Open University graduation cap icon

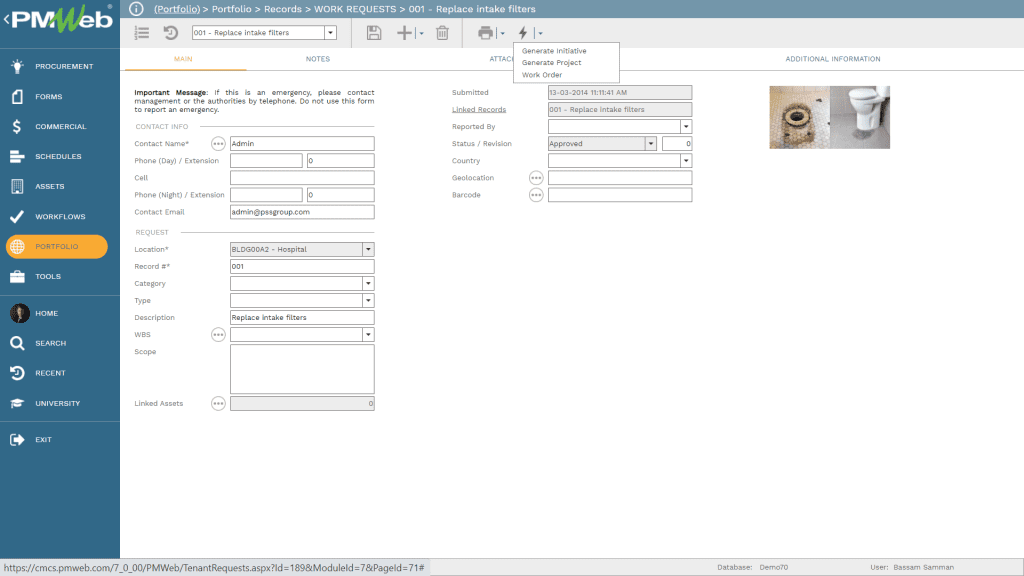point(17,403)
